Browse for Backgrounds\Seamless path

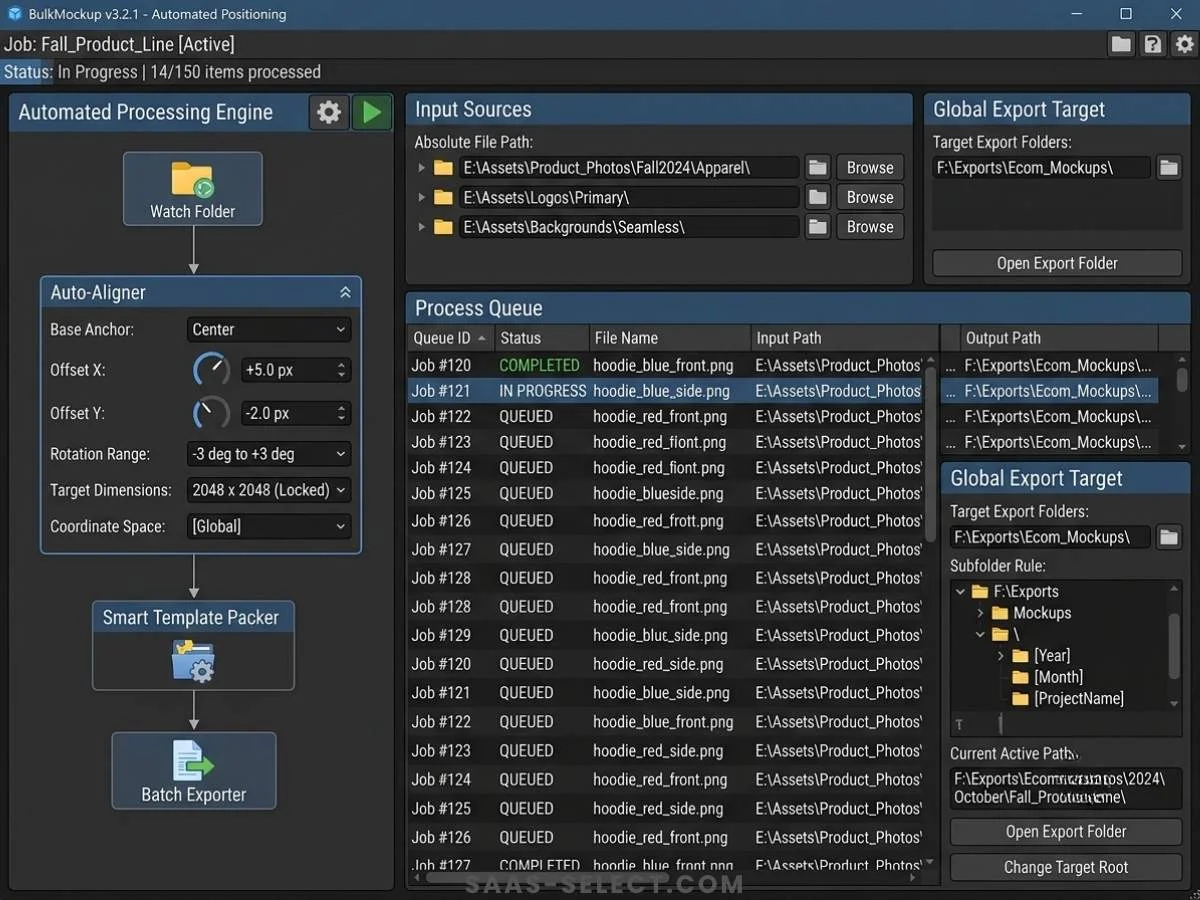(870, 227)
